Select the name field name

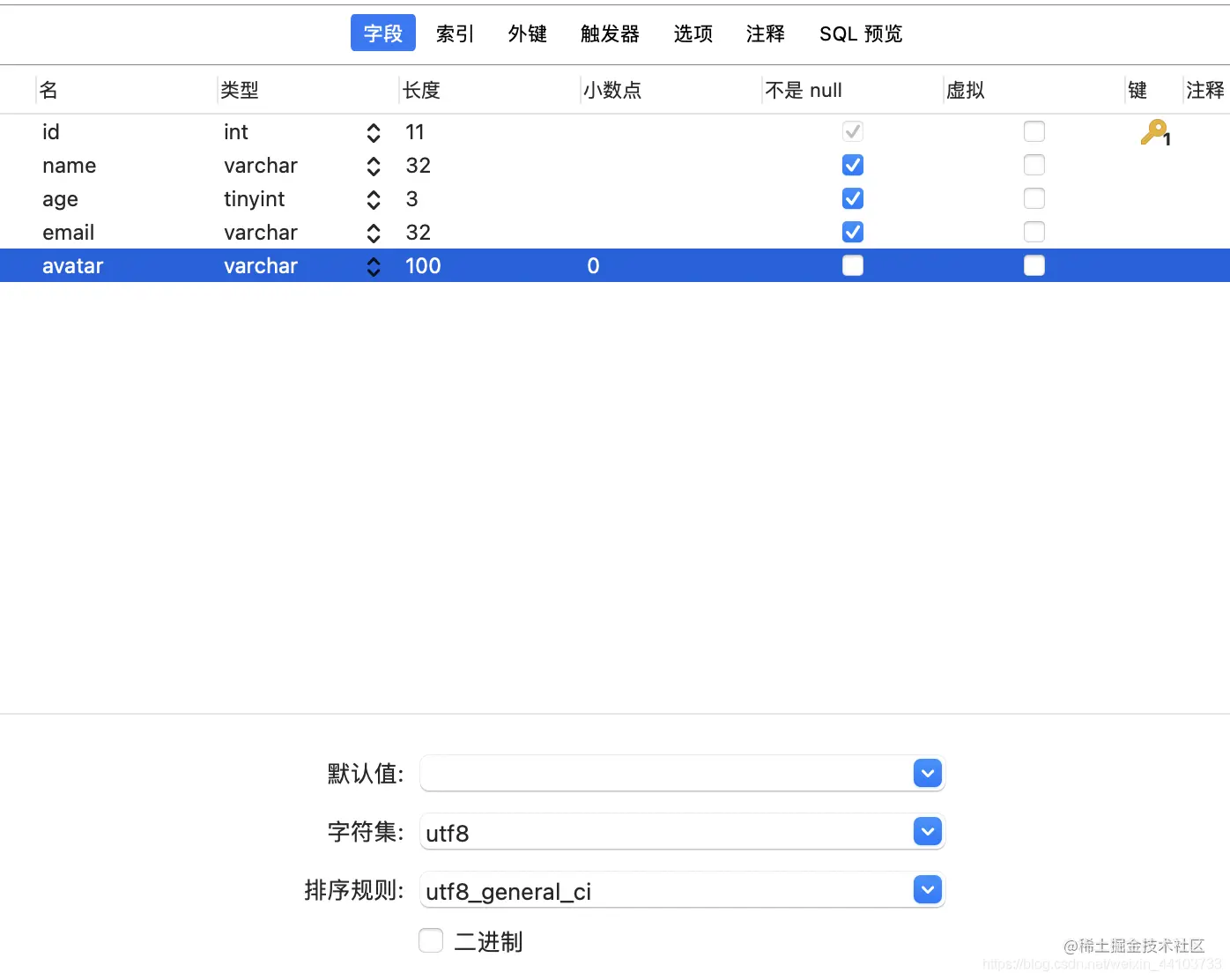(69, 166)
